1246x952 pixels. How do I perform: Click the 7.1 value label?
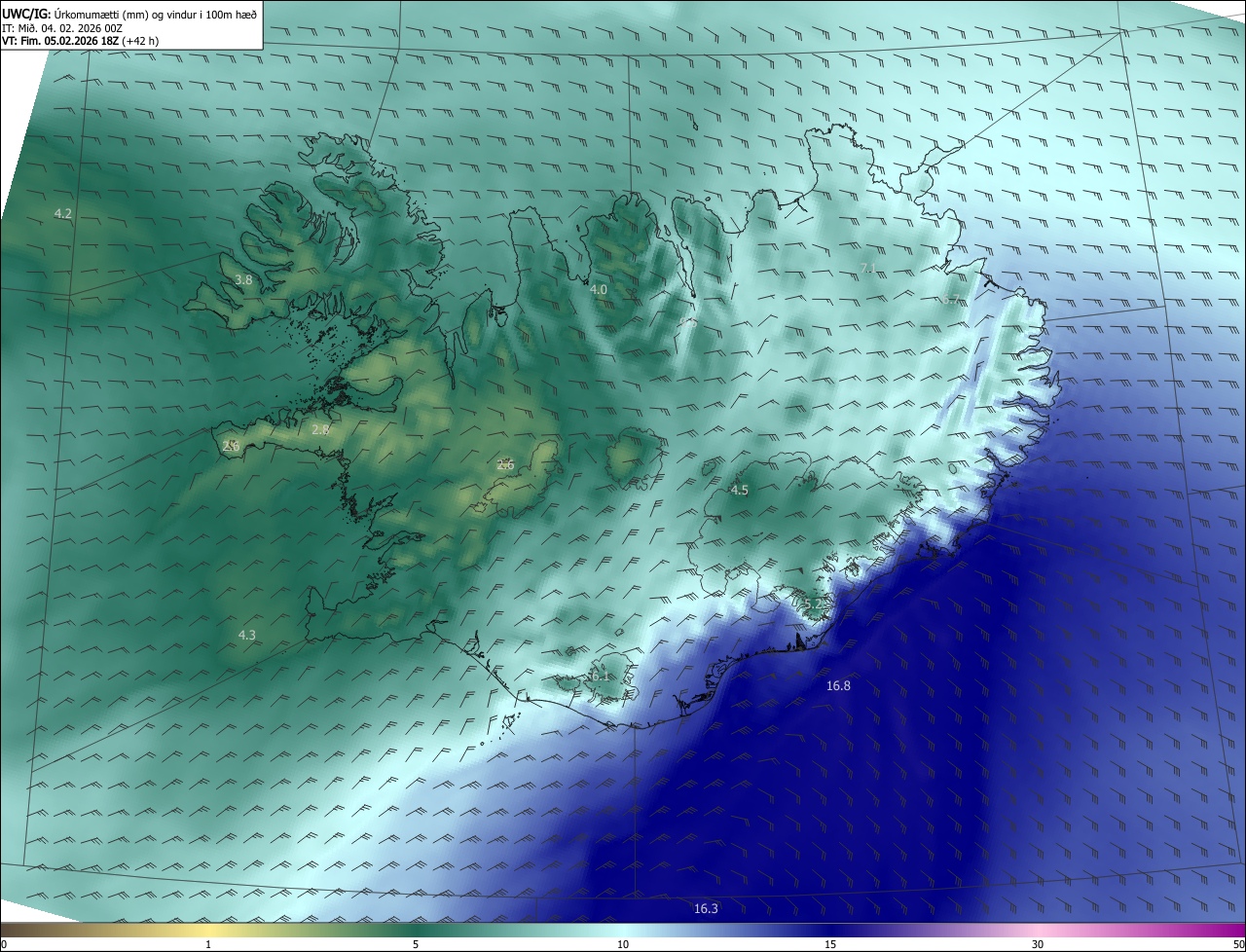coord(869,269)
